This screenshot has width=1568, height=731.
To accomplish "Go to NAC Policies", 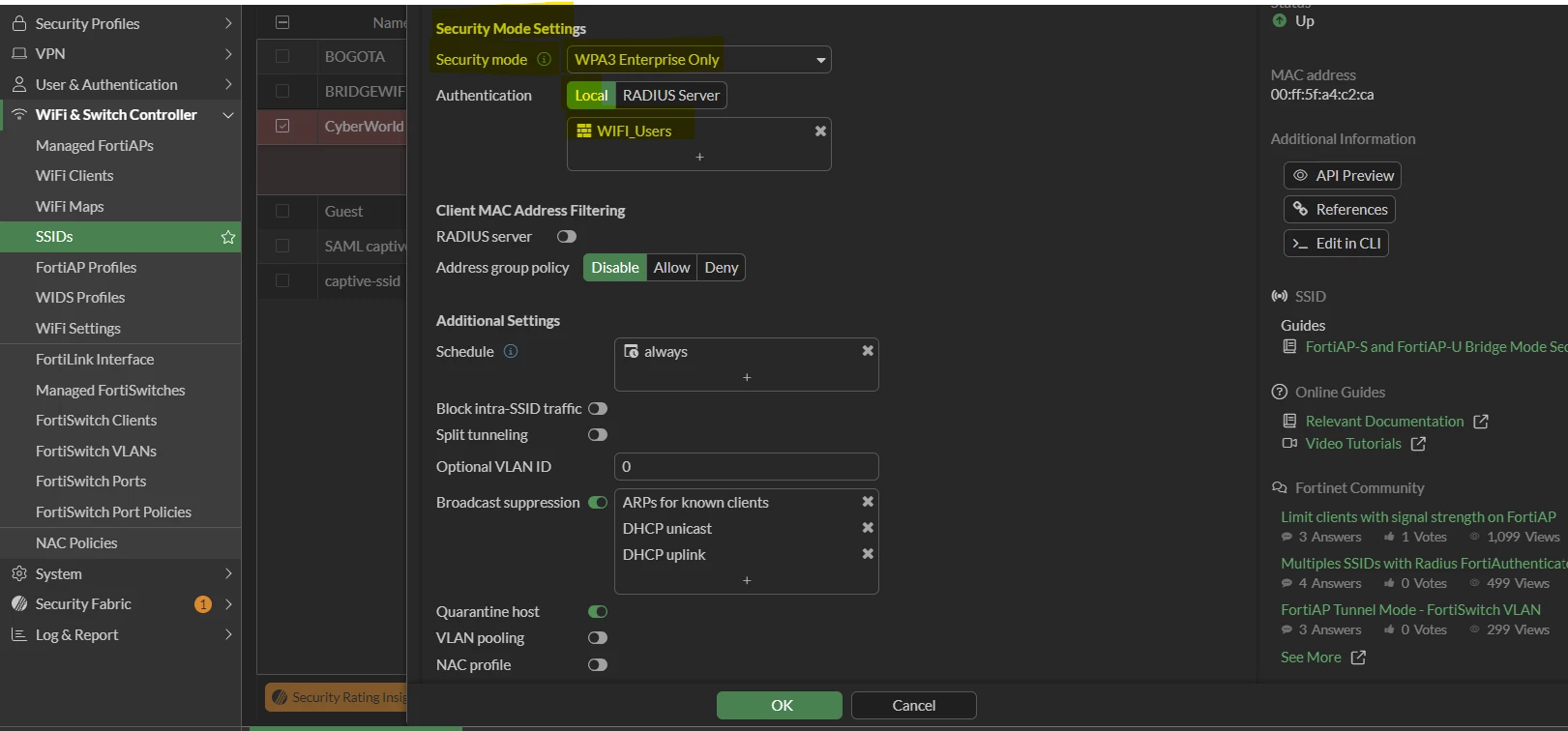I will 76,543.
